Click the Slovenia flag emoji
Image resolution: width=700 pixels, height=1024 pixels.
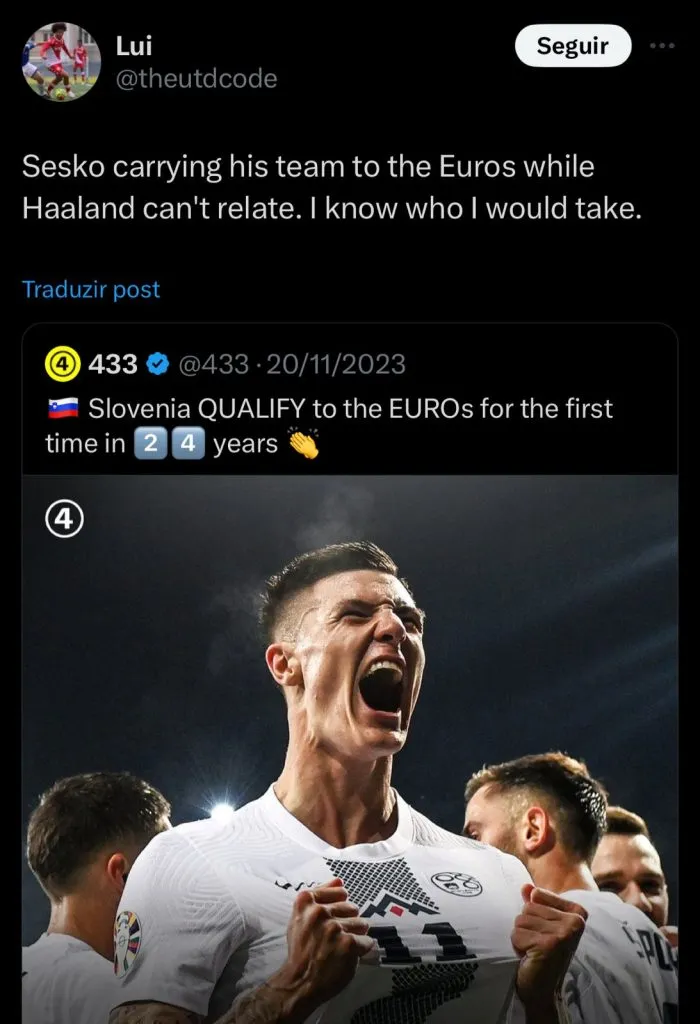click(63, 409)
